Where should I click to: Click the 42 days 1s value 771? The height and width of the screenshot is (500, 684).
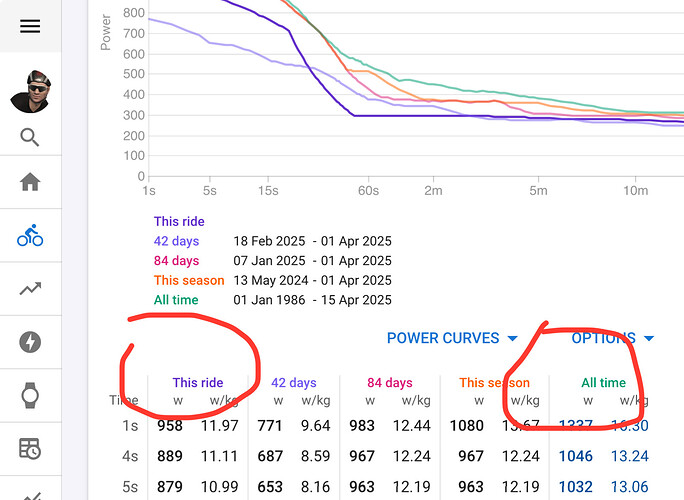[270, 426]
